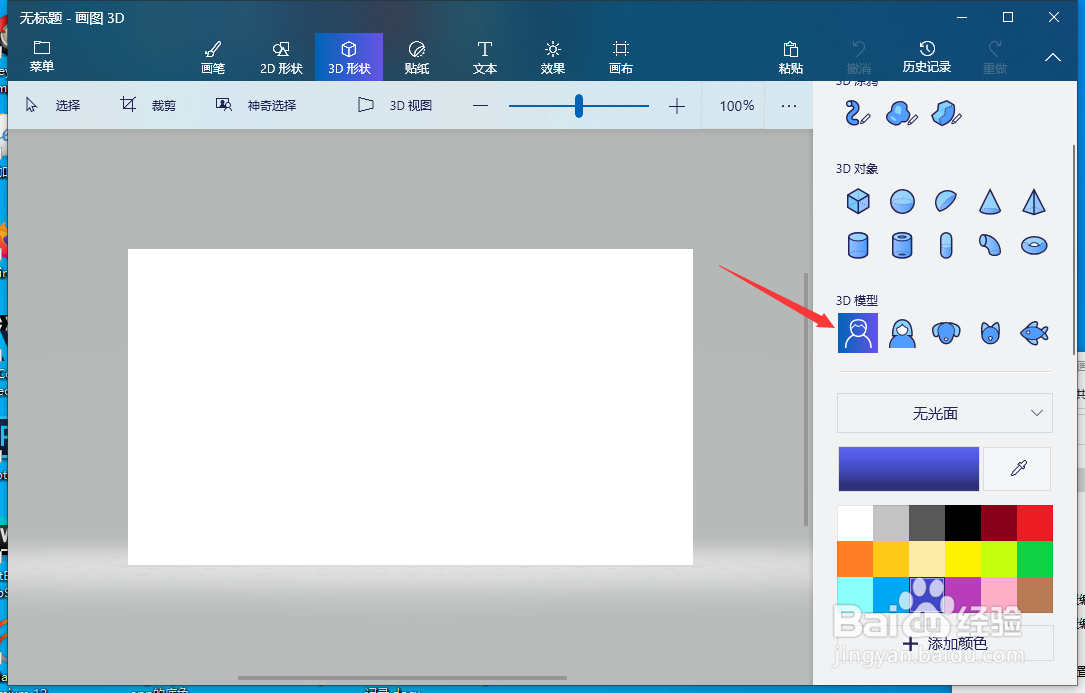Pick the pink color swatch

pos(999,595)
